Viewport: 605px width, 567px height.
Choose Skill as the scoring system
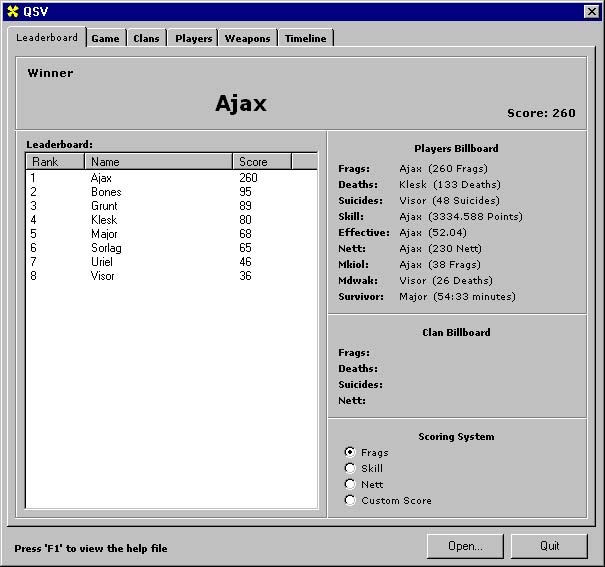350,469
